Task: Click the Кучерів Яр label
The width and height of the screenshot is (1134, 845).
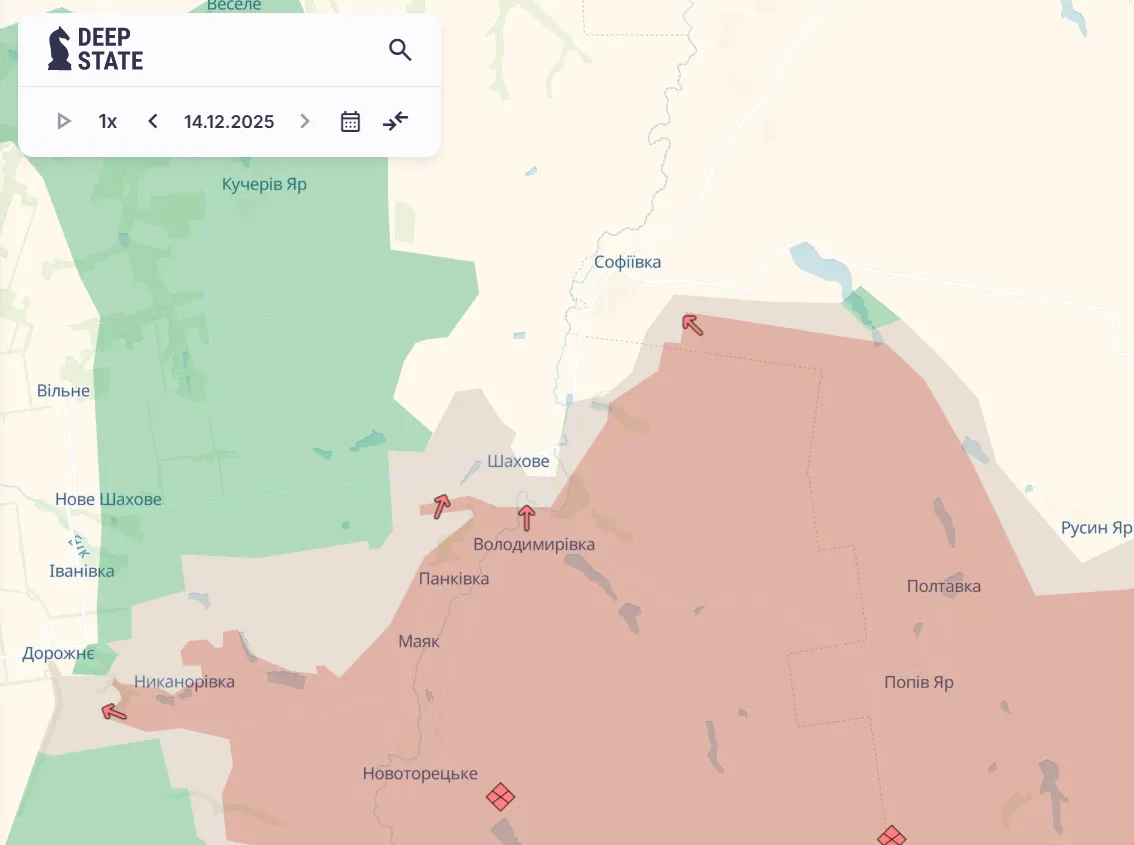Action: tap(264, 185)
